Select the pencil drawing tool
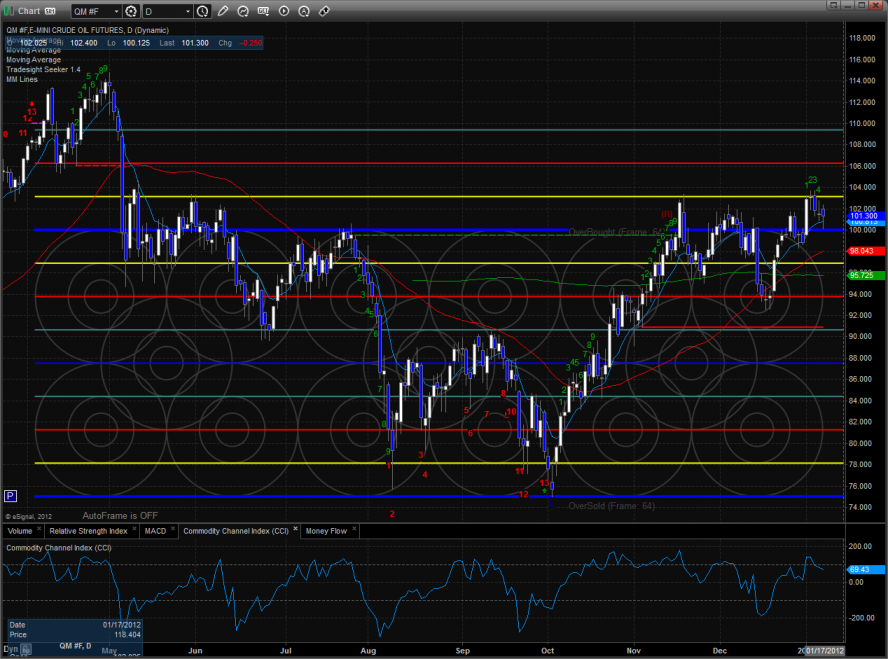Screen dimensions: 888x659 click(x=223, y=11)
